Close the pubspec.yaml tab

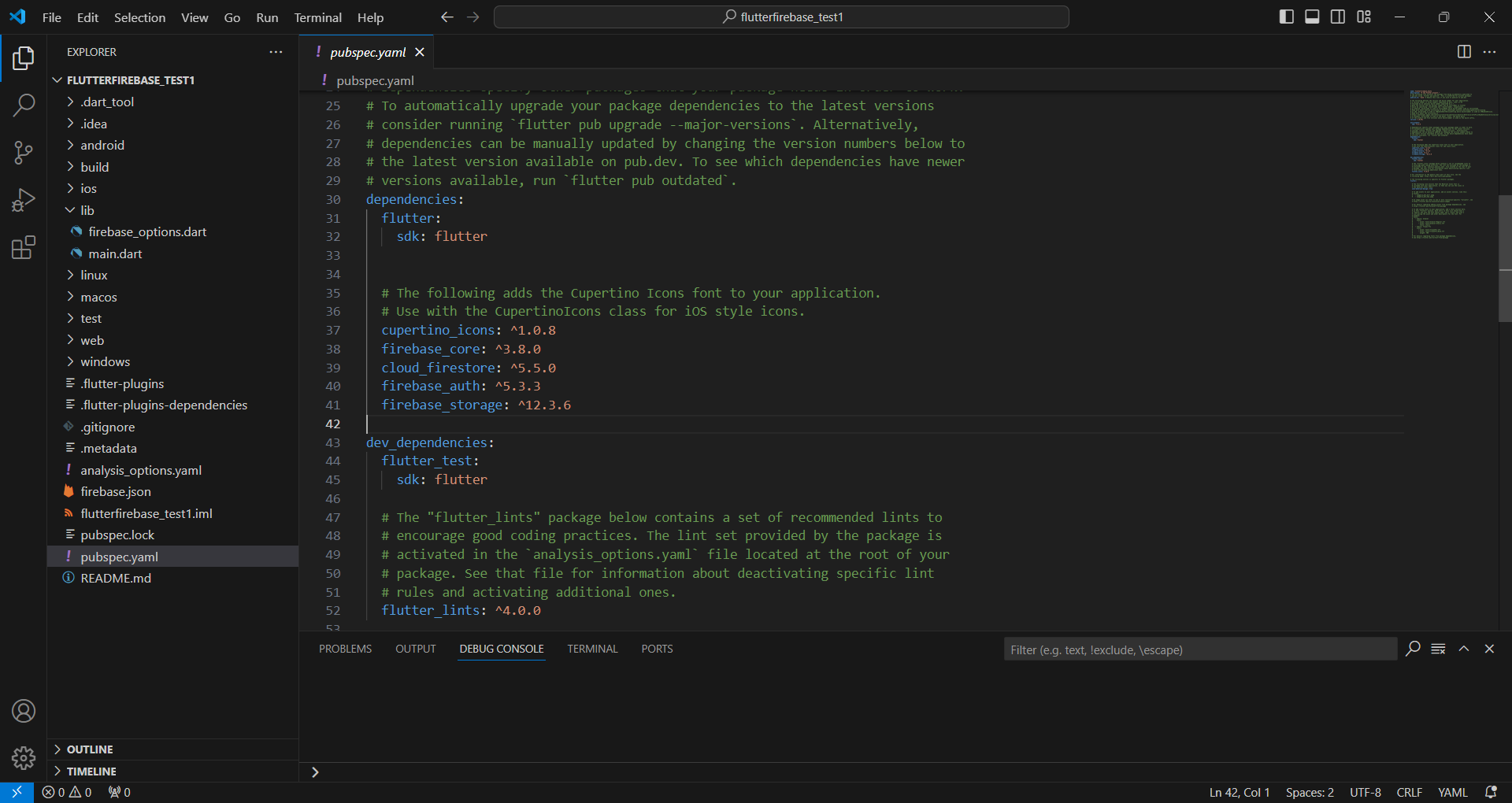pyautogui.click(x=420, y=52)
